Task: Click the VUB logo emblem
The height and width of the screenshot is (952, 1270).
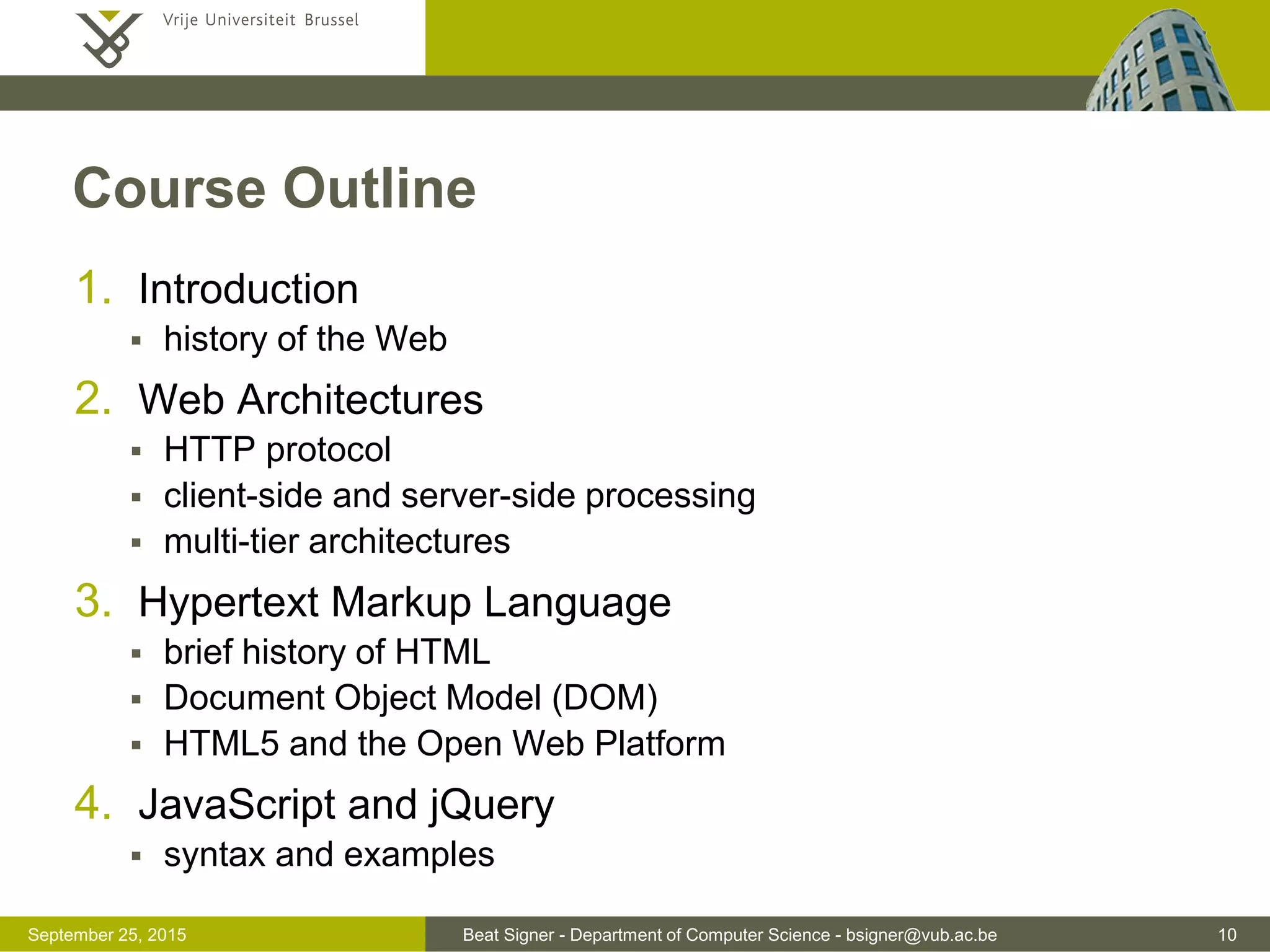Action: click(109, 38)
